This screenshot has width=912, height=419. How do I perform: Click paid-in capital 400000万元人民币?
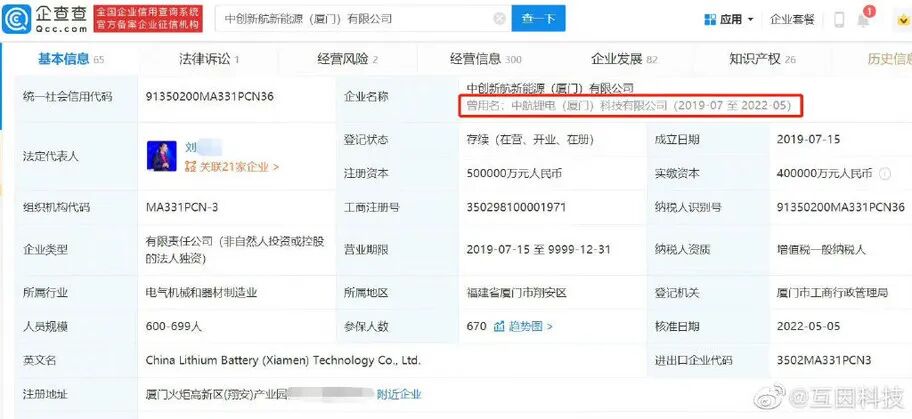[824, 173]
